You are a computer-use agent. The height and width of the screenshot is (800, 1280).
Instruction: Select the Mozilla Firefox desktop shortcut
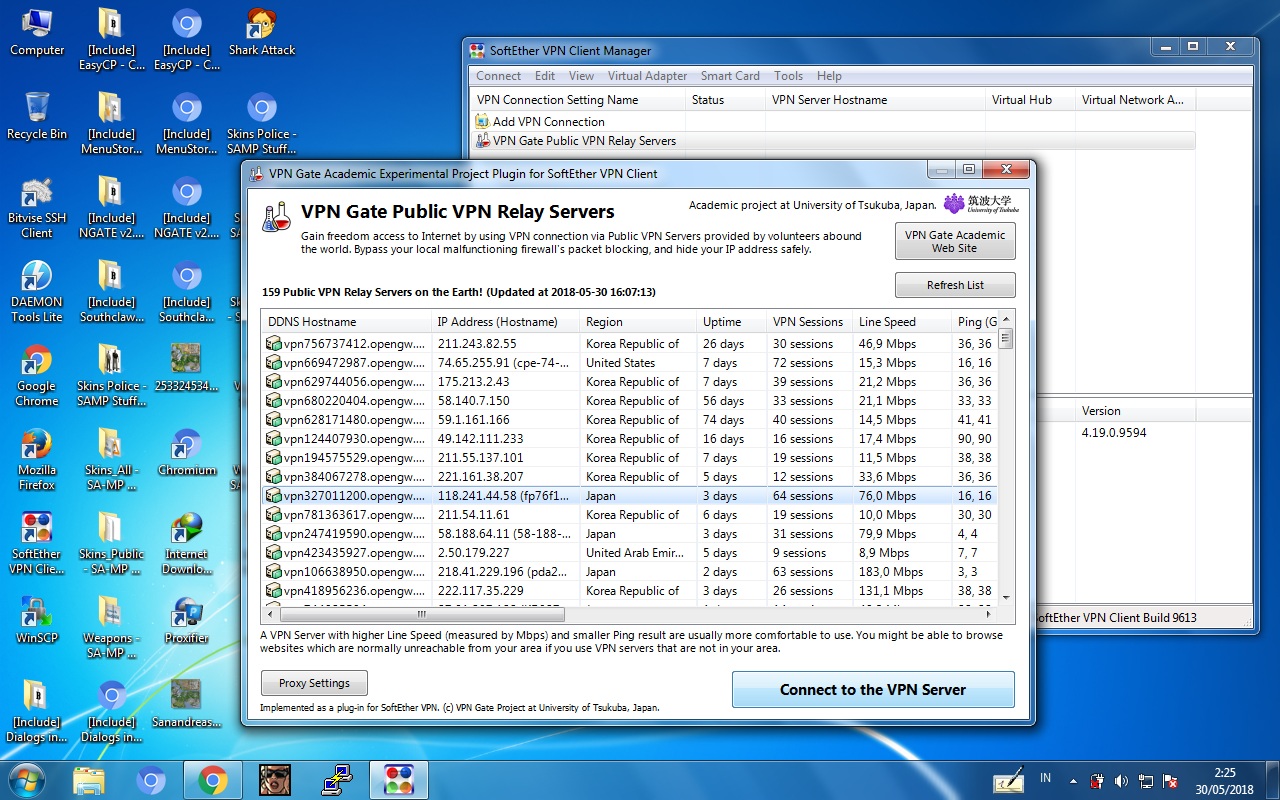[37, 460]
